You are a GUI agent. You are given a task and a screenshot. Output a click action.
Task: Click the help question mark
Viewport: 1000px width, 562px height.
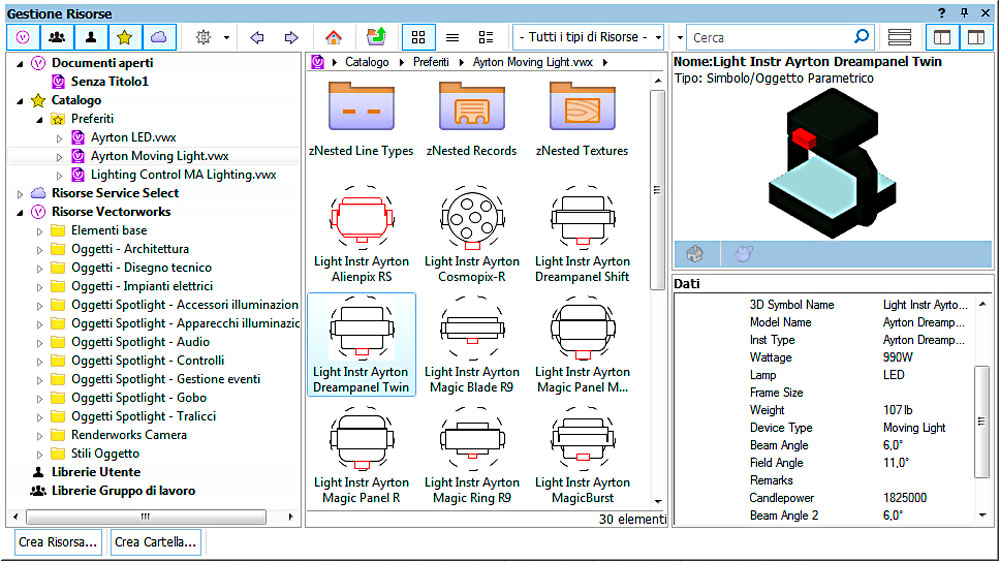(x=941, y=13)
